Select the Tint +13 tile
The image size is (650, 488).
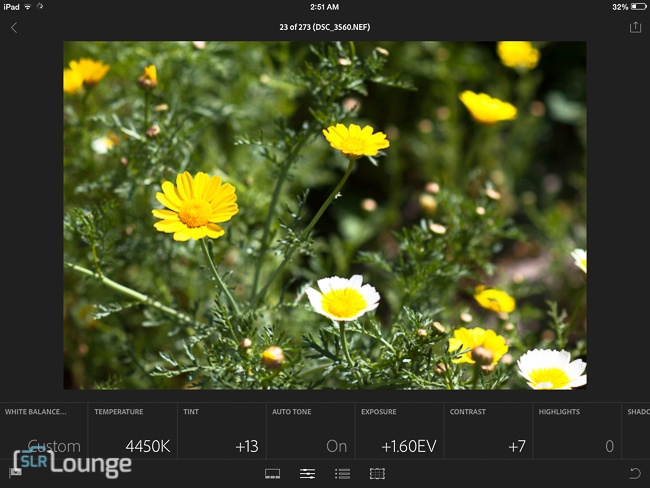[x=222, y=431]
